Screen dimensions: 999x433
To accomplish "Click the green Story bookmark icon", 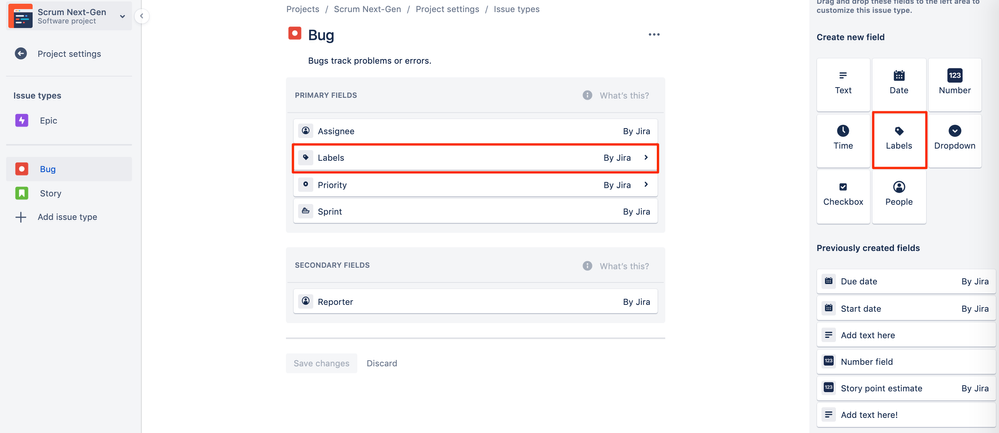I will click(22, 193).
